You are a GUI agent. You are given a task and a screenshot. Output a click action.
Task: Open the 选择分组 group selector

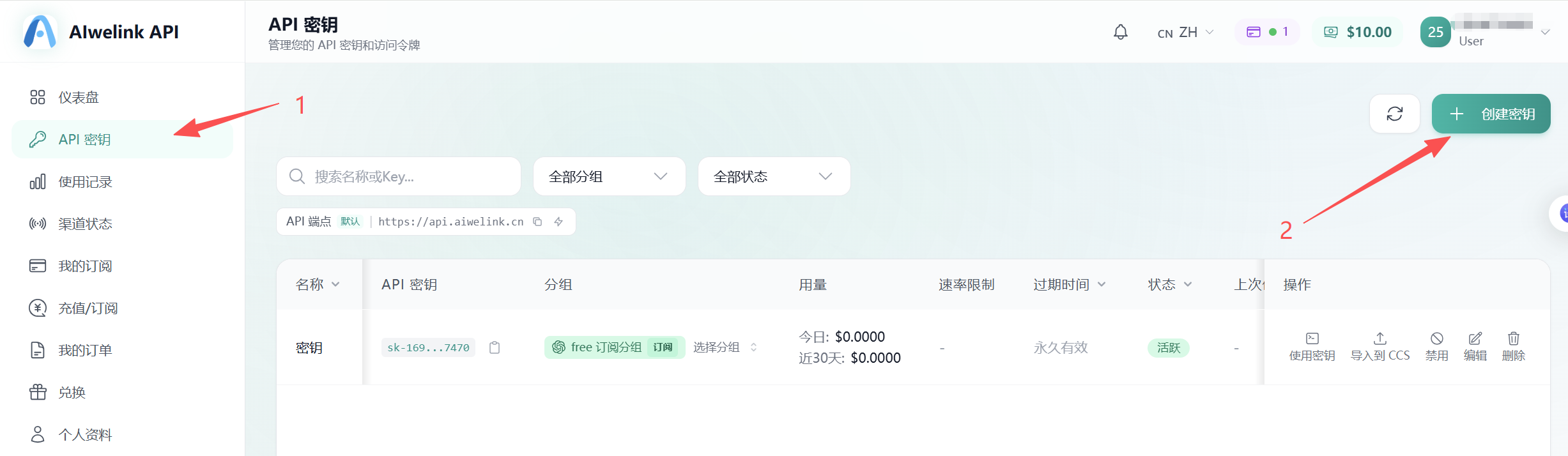click(x=725, y=347)
